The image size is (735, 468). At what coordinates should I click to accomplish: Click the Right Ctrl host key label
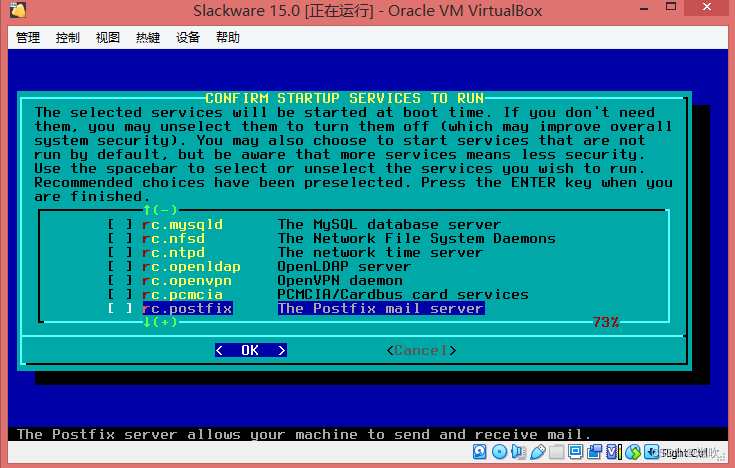[x=685, y=453]
